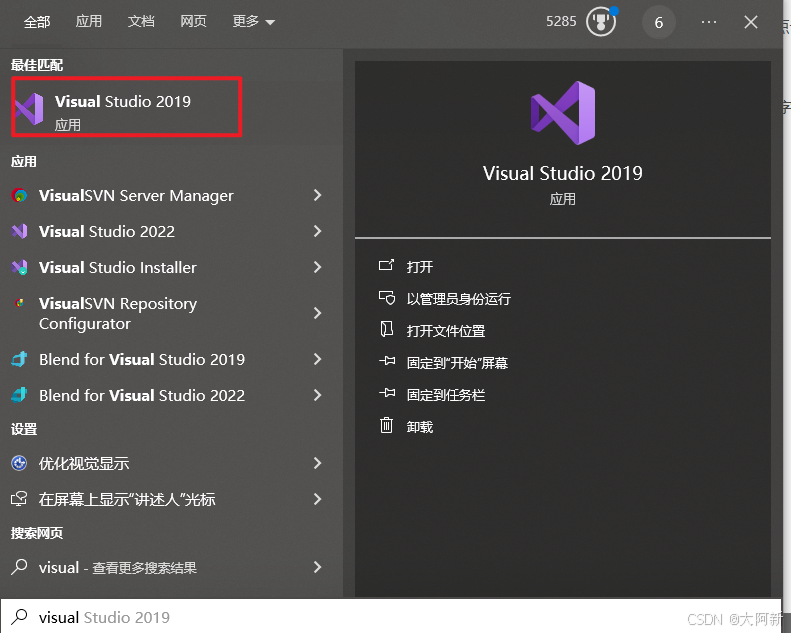Expand Visual Studio 2022 options arrow

pos(317,231)
